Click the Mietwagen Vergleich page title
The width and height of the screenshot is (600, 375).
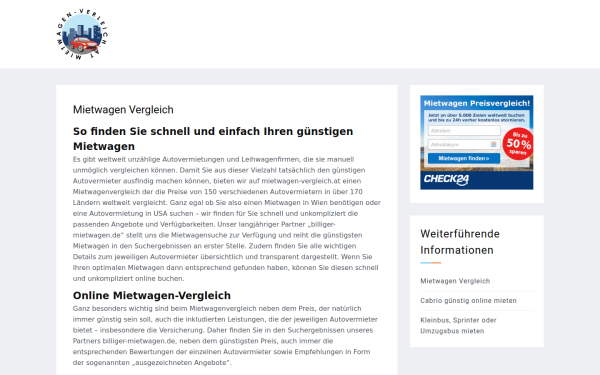pyautogui.click(x=123, y=110)
